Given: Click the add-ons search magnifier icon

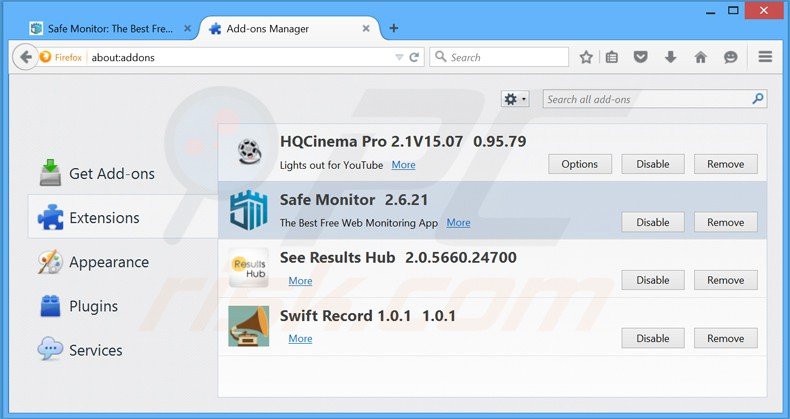Looking at the screenshot, I should click(x=758, y=99).
